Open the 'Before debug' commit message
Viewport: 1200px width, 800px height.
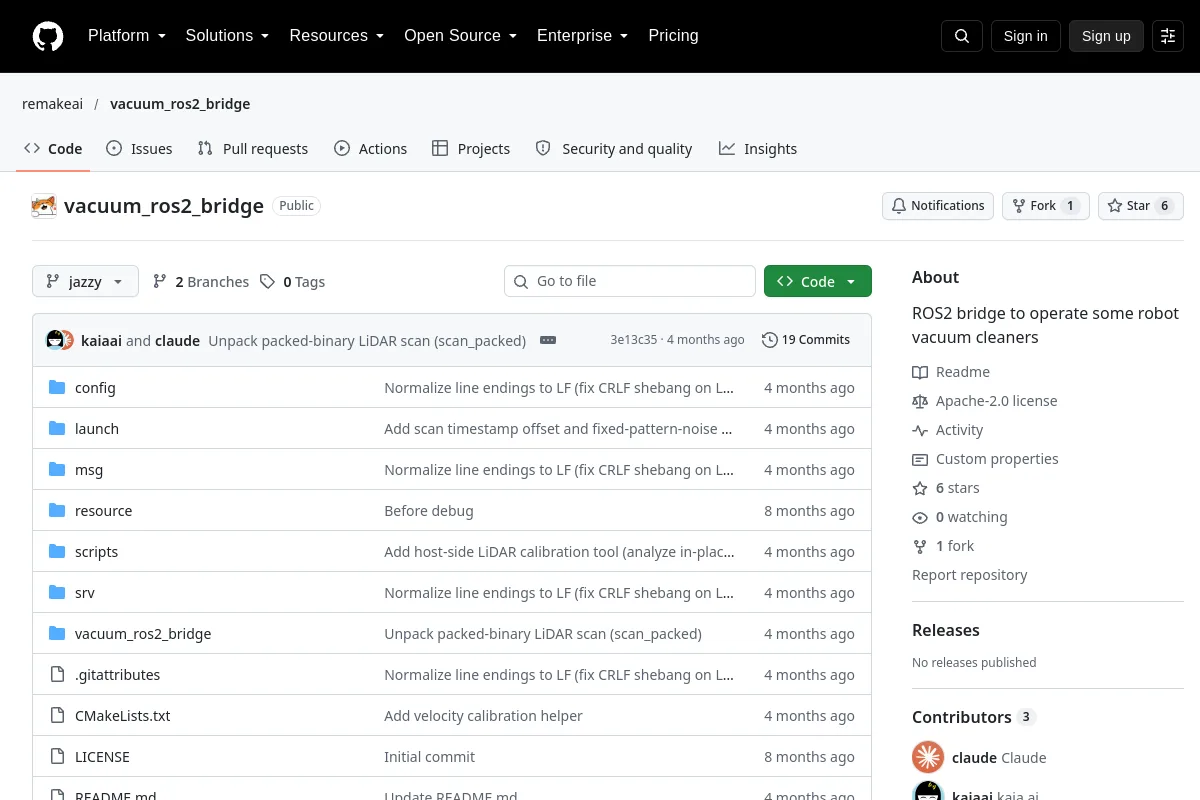[429, 511]
